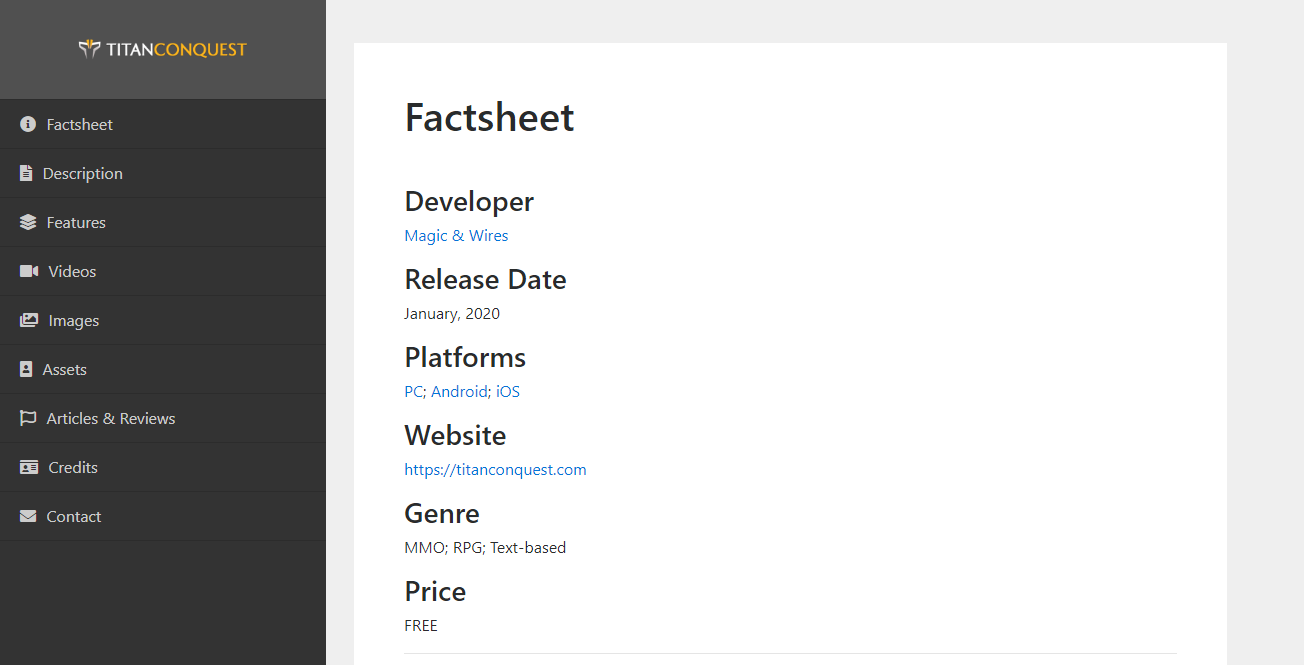
Task: Click the PC platform link
Action: (413, 391)
